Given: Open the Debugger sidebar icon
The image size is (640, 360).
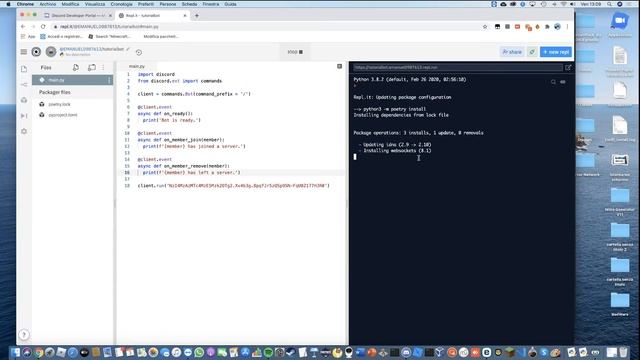Looking at the screenshot, I should [x=24, y=116].
